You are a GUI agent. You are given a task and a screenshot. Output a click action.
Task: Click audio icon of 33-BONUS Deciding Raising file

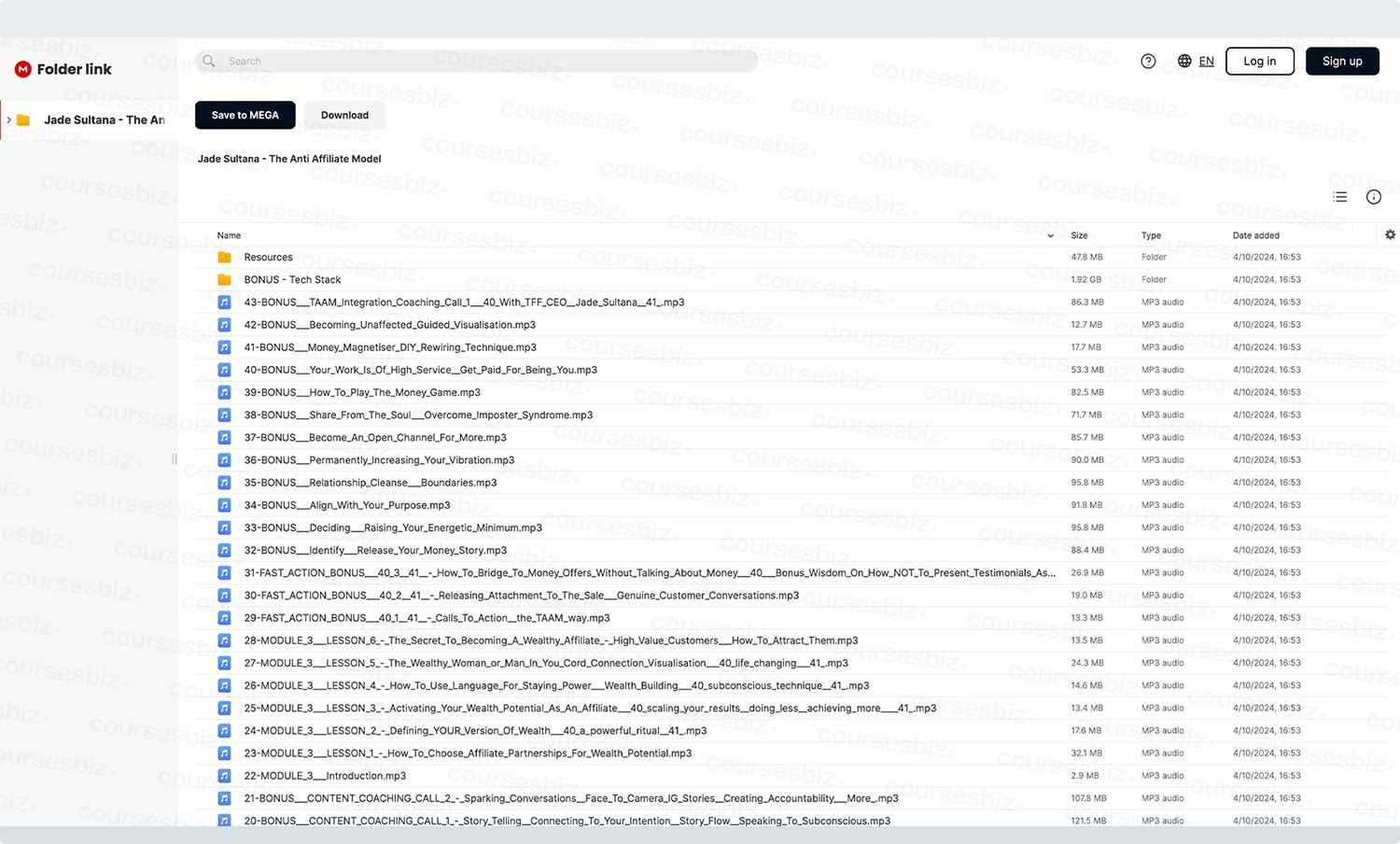click(224, 527)
